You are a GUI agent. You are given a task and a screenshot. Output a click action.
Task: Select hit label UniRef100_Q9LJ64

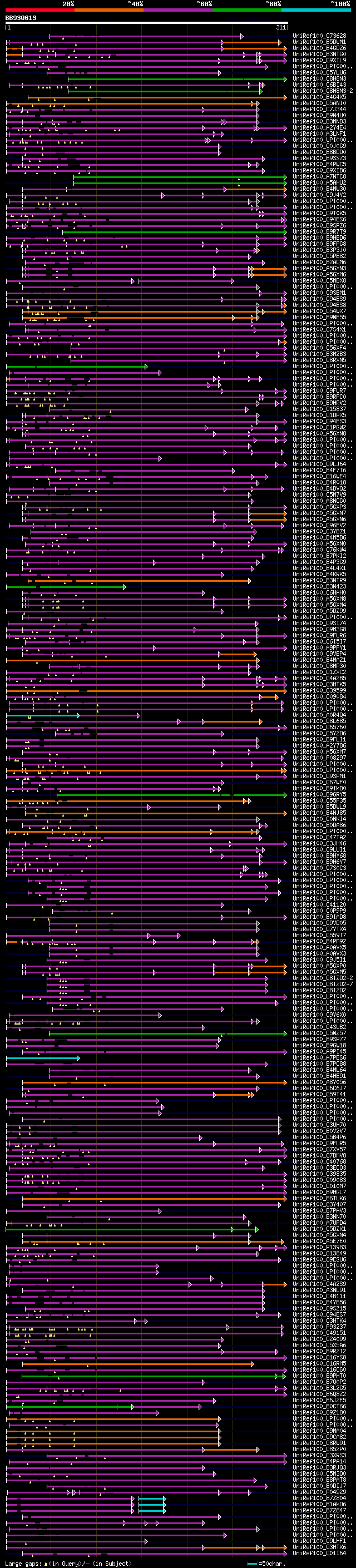click(x=319, y=464)
